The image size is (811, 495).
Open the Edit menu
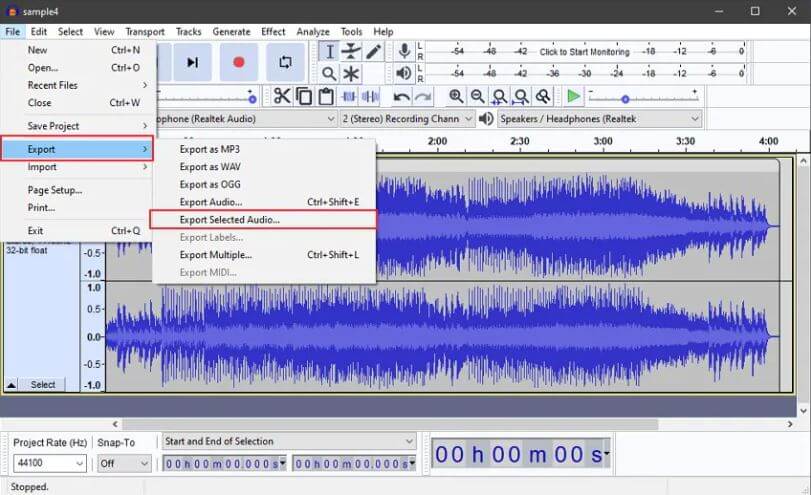(x=39, y=32)
